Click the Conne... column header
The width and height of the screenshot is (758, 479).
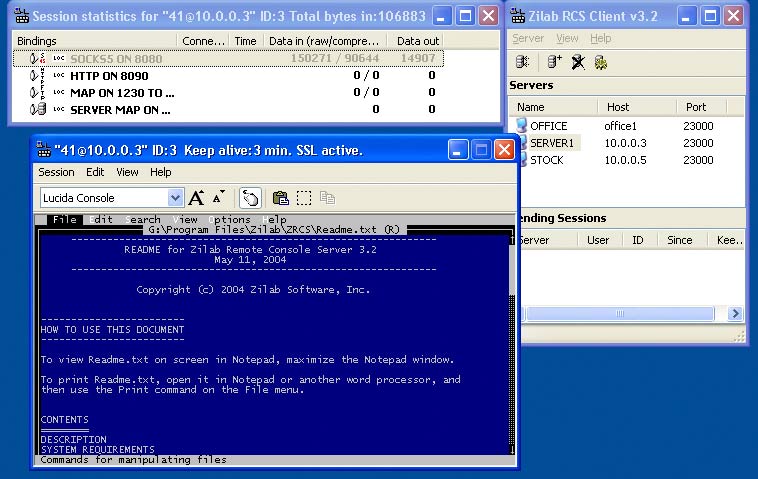(x=203, y=41)
